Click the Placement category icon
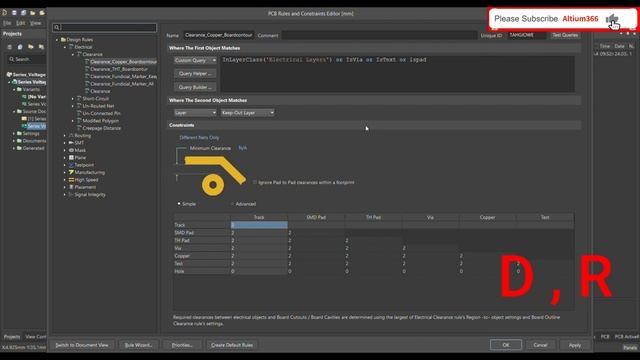This screenshot has height=360, width=640. click(71, 187)
